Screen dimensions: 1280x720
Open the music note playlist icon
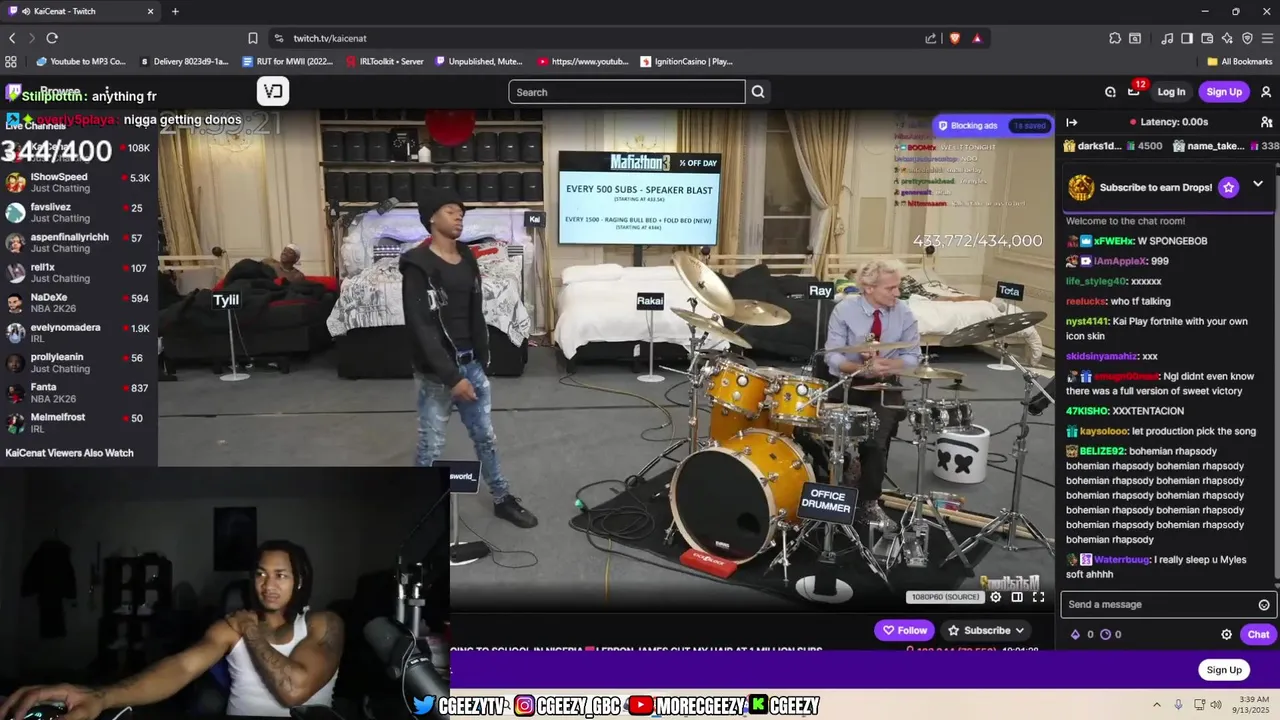click(x=1167, y=38)
